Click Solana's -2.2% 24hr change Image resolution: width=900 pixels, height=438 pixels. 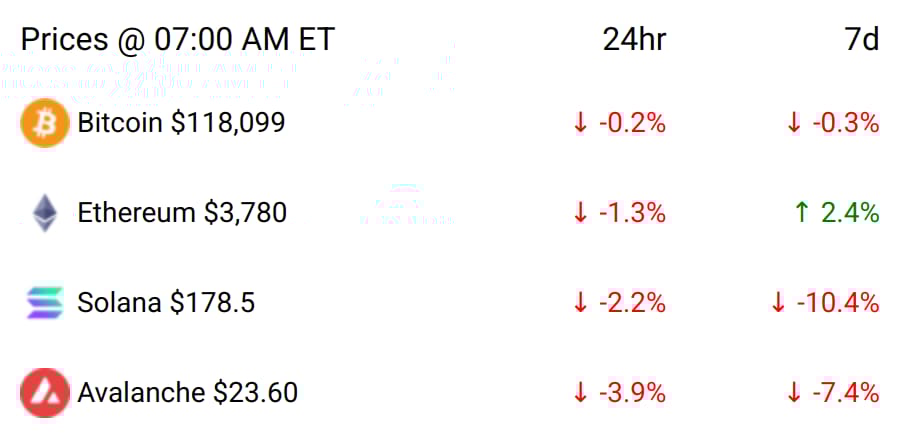[x=633, y=303]
